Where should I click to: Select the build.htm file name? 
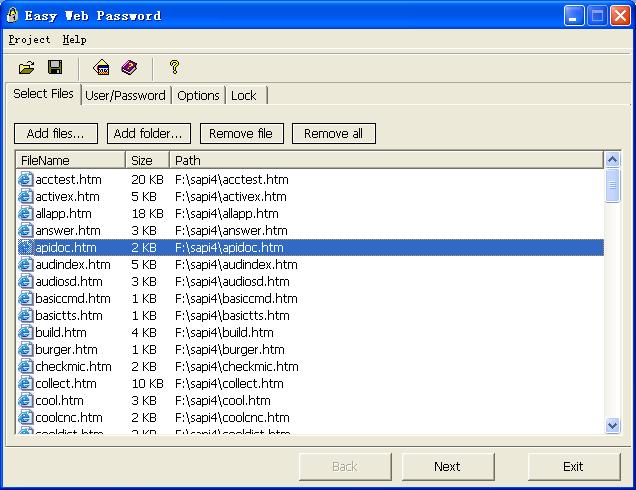click(x=61, y=333)
